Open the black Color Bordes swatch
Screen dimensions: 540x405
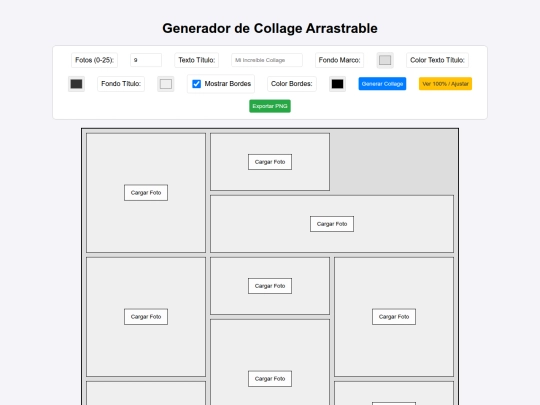[337, 84]
